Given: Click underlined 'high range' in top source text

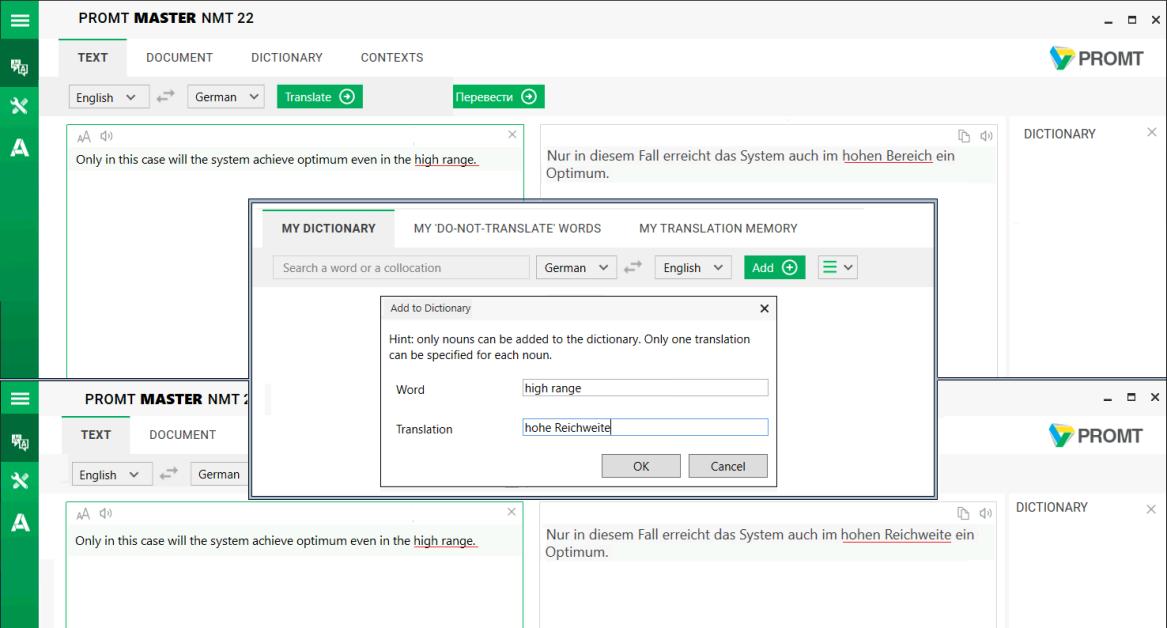Looking at the screenshot, I should pos(445,159).
